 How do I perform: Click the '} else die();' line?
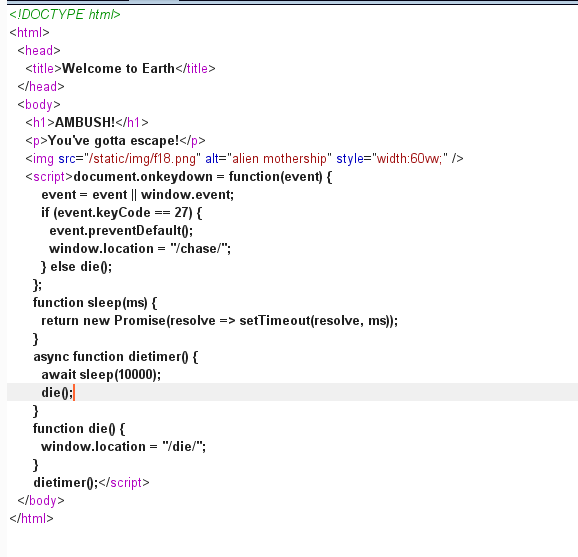coord(76,267)
